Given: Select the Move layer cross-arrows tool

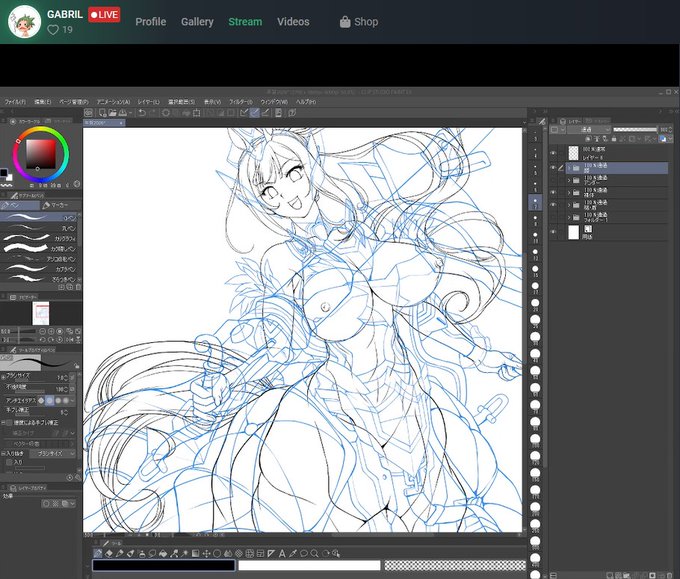Looking at the screenshot, I should point(206,553).
